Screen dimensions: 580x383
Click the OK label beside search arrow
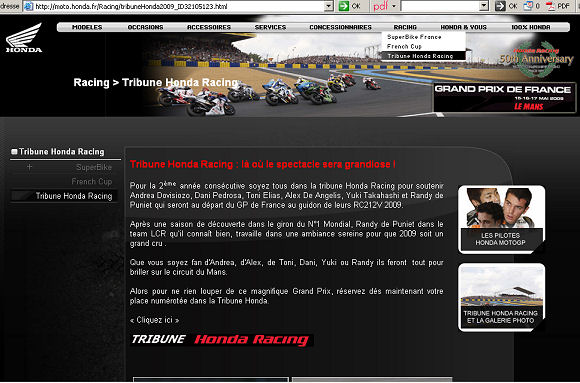(513, 6)
